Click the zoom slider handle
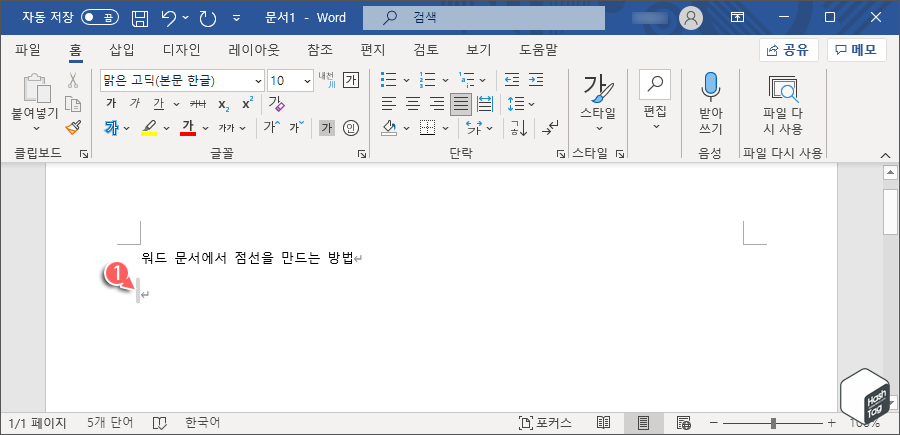 click(x=774, y=424)
